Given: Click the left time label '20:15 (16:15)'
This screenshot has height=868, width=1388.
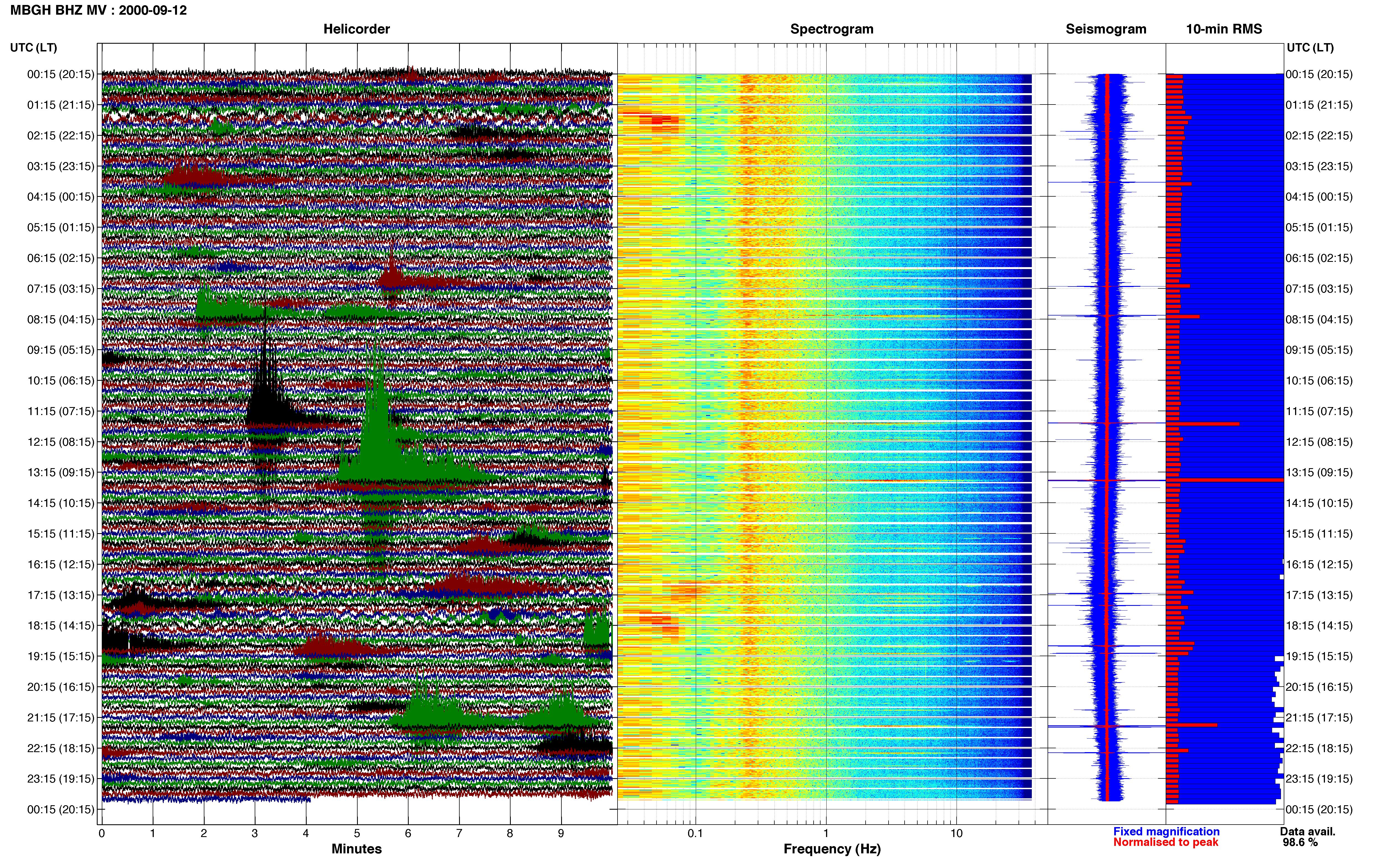Looking at the screenshot, I should [x=61, y=687].
